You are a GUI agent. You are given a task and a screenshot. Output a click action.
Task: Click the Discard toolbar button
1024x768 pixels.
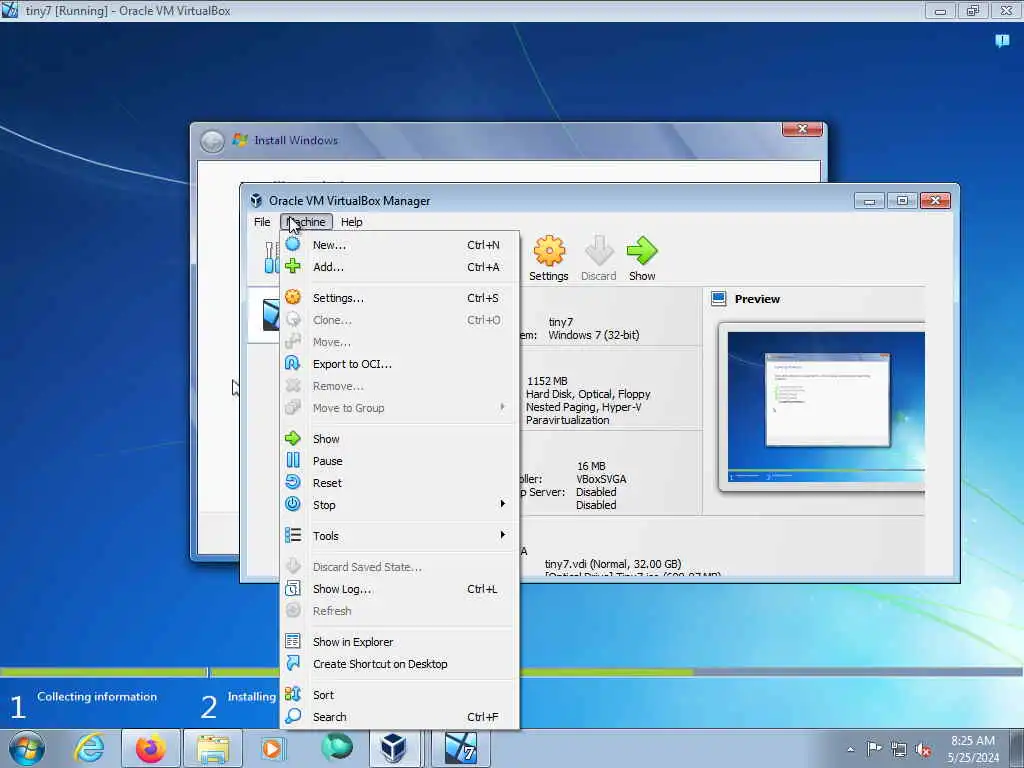pos(598,259)
